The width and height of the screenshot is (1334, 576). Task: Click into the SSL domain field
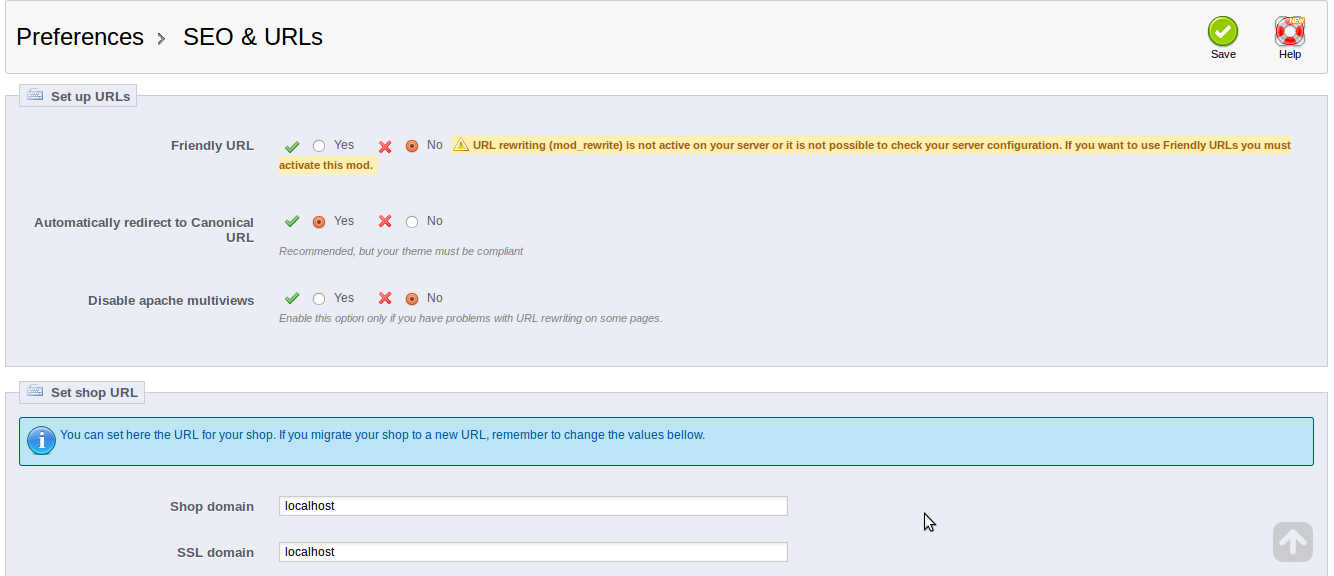click(533, 552)
